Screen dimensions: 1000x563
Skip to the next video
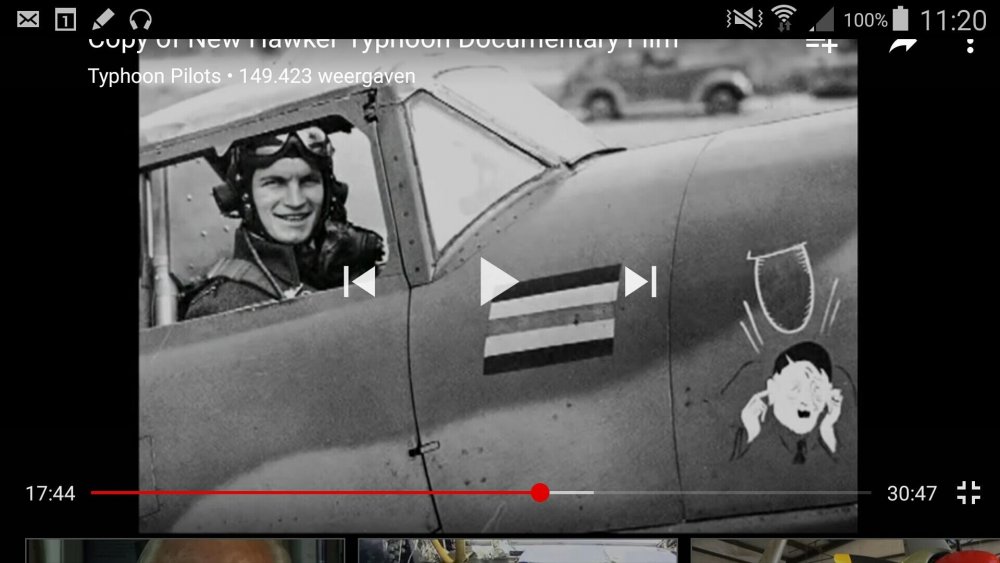(x=640, y=282)
